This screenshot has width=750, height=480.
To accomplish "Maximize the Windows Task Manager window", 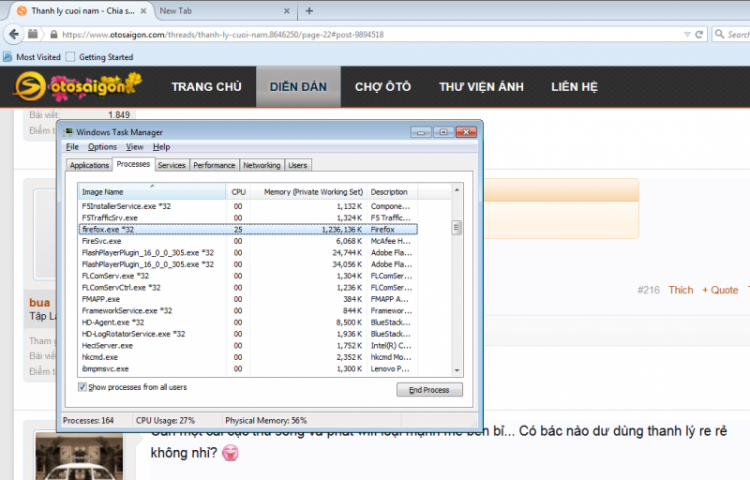I will tap(443, 132).
